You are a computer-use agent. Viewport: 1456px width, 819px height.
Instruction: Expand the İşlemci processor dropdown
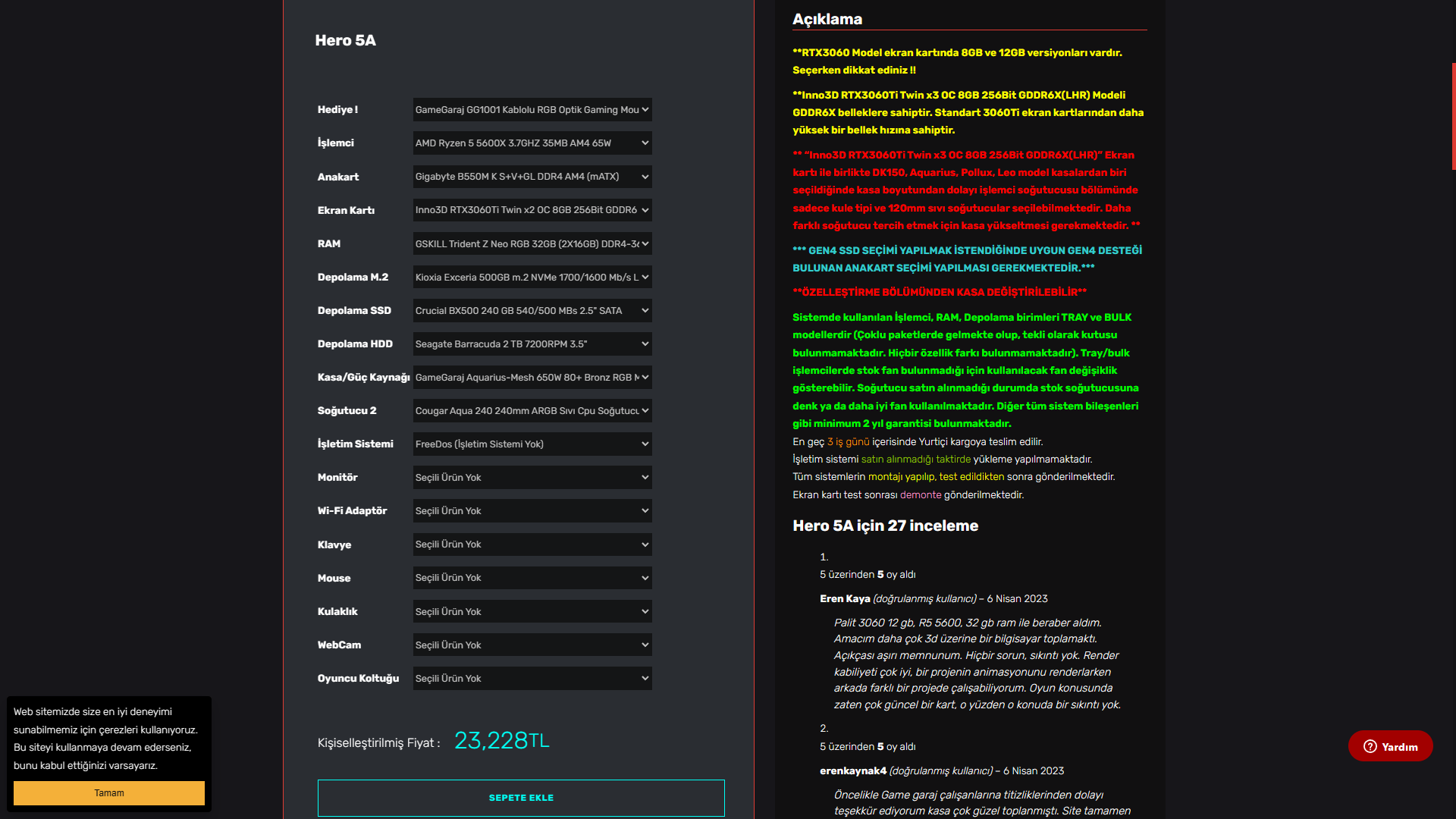(x=532, y=143)
